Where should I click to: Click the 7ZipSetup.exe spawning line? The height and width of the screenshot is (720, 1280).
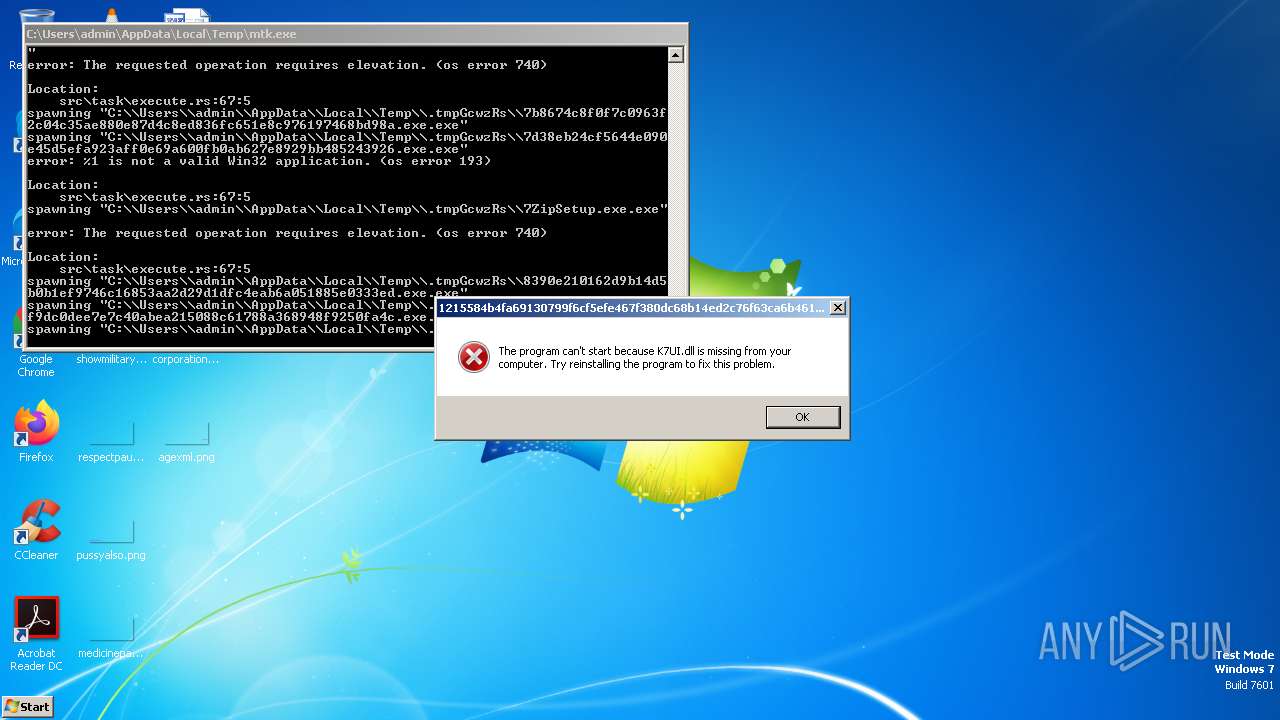click(x=347, y=209)
